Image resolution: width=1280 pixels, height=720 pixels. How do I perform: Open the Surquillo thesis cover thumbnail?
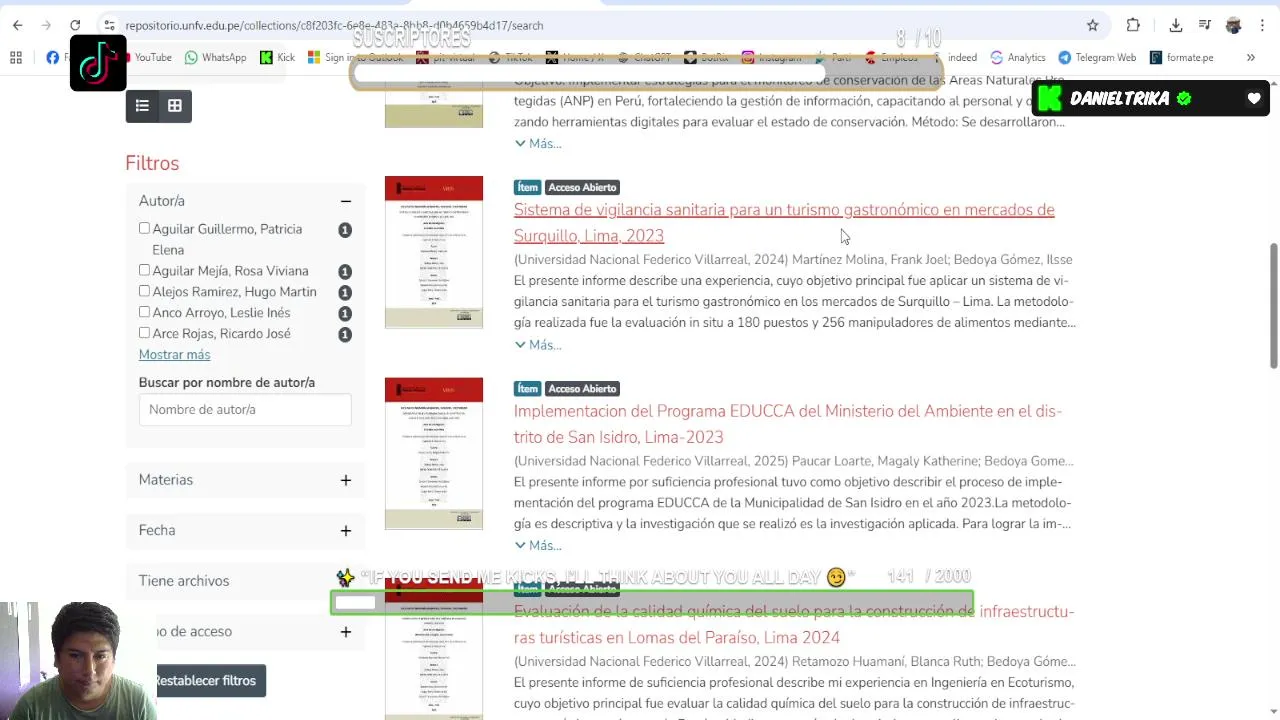coord(434,252)
